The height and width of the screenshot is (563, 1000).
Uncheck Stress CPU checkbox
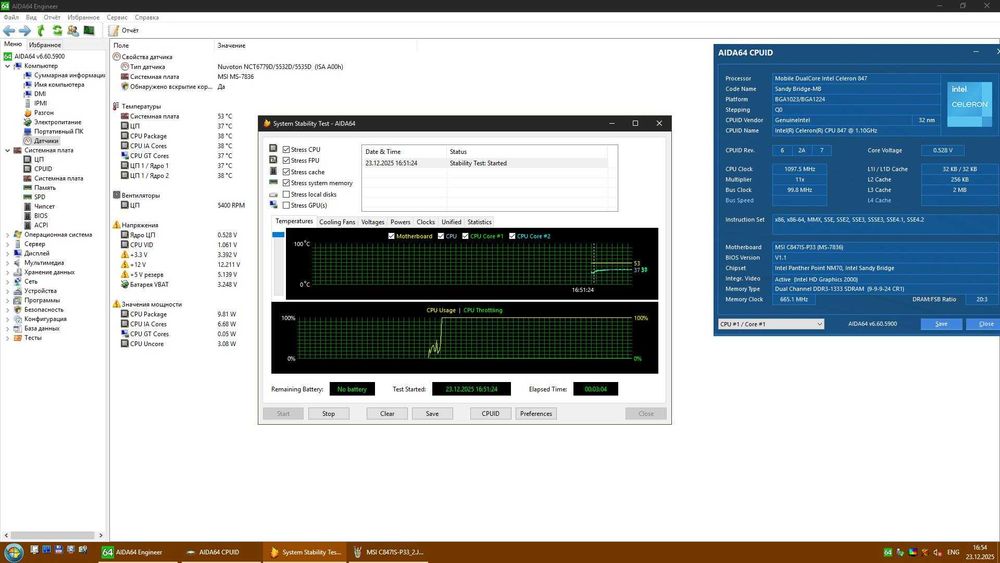pos(286,149)
